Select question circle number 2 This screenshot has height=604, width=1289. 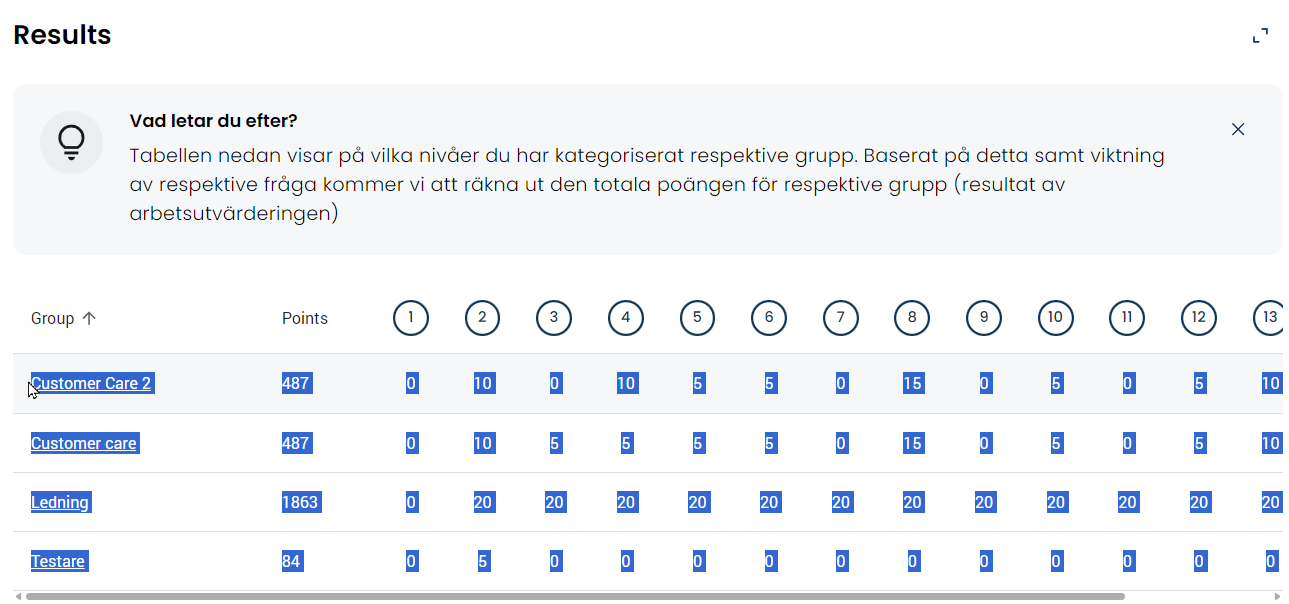tap(482, 318)
